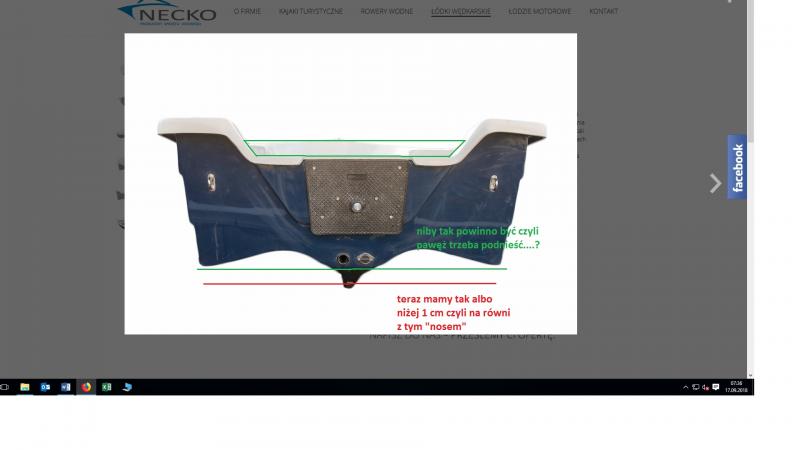Go to next image with right arrow
800x450 pixels.
click(715, 183)
